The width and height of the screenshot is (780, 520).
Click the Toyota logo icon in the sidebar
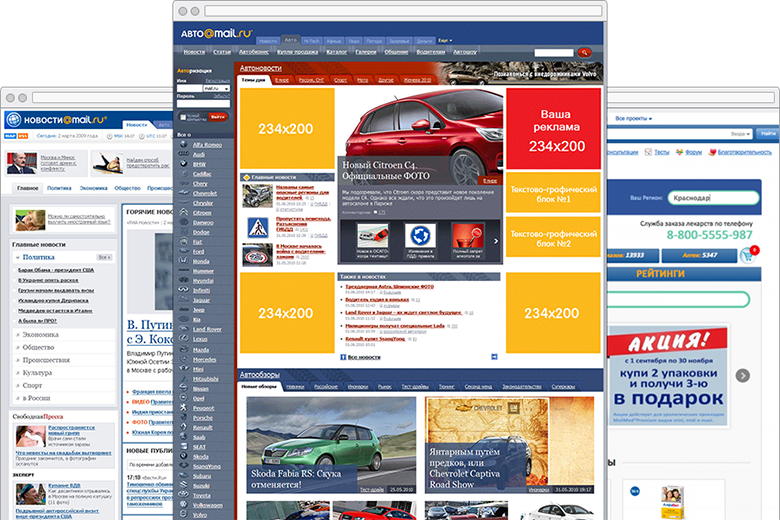(x=184, y=495)
